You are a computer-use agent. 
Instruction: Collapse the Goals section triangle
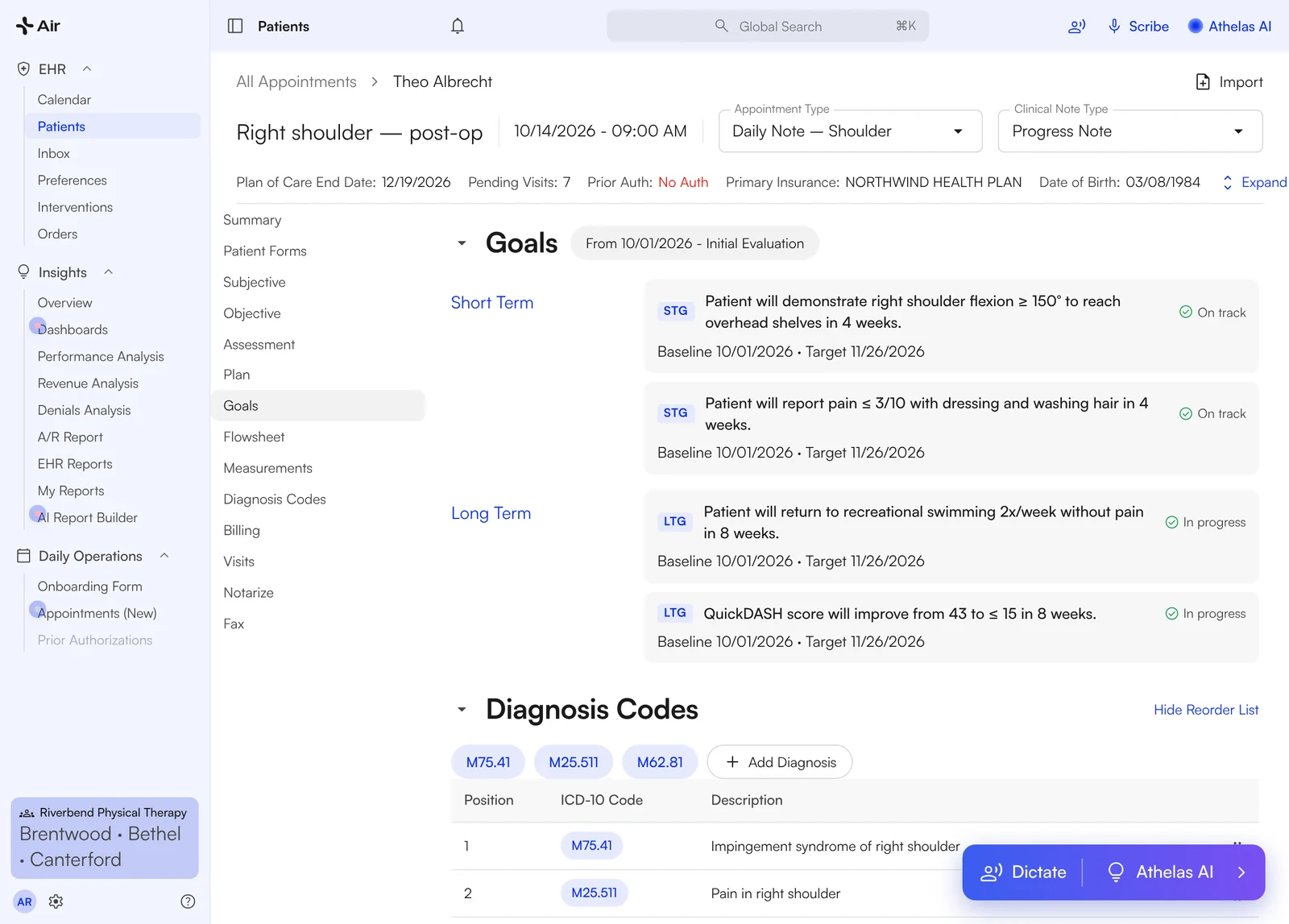(462, 243)
